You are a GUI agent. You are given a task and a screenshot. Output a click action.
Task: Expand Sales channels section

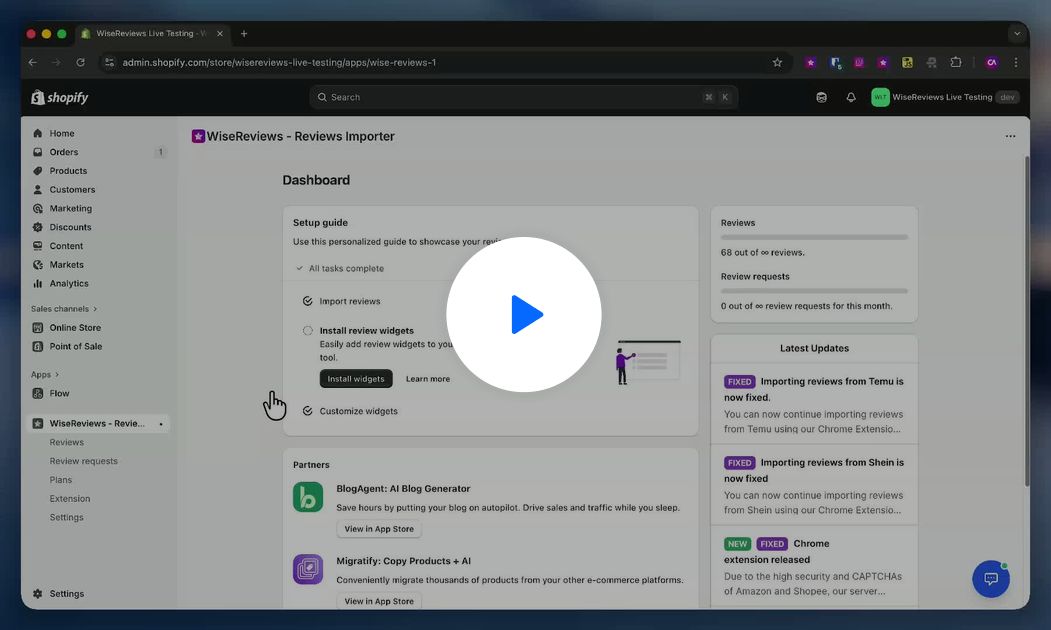pos(64,309)
